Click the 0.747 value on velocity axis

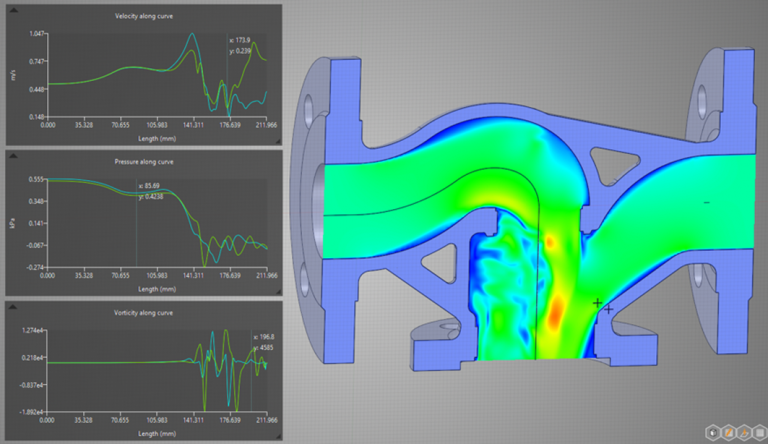point(37,61)
